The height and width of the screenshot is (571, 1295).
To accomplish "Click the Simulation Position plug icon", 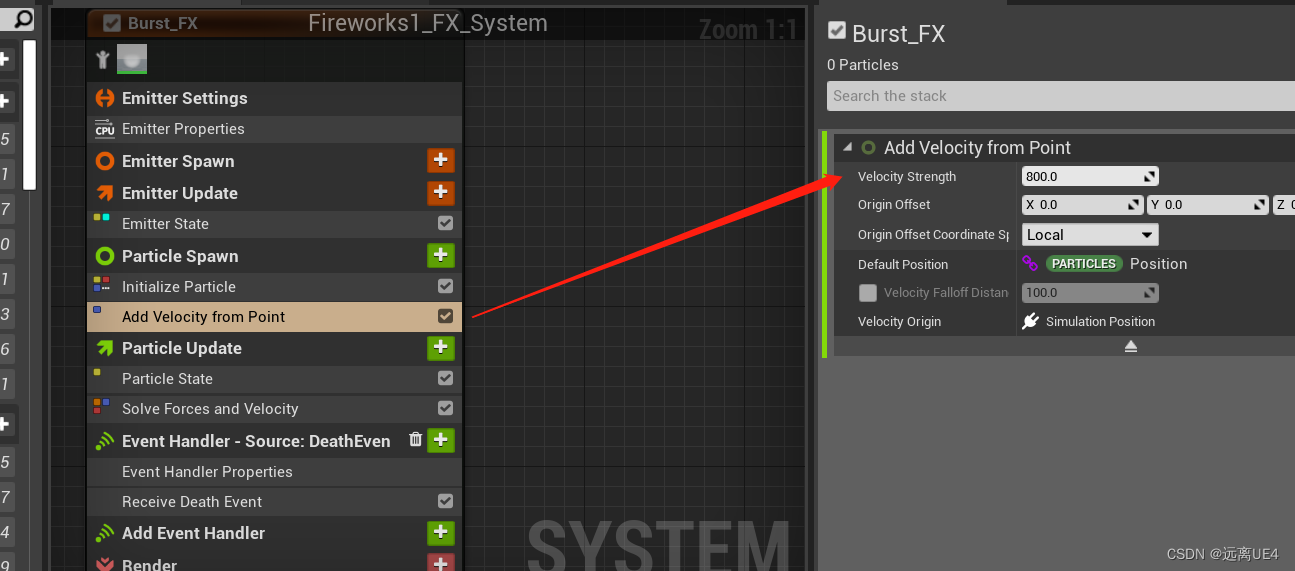I will coord(1031,321).
